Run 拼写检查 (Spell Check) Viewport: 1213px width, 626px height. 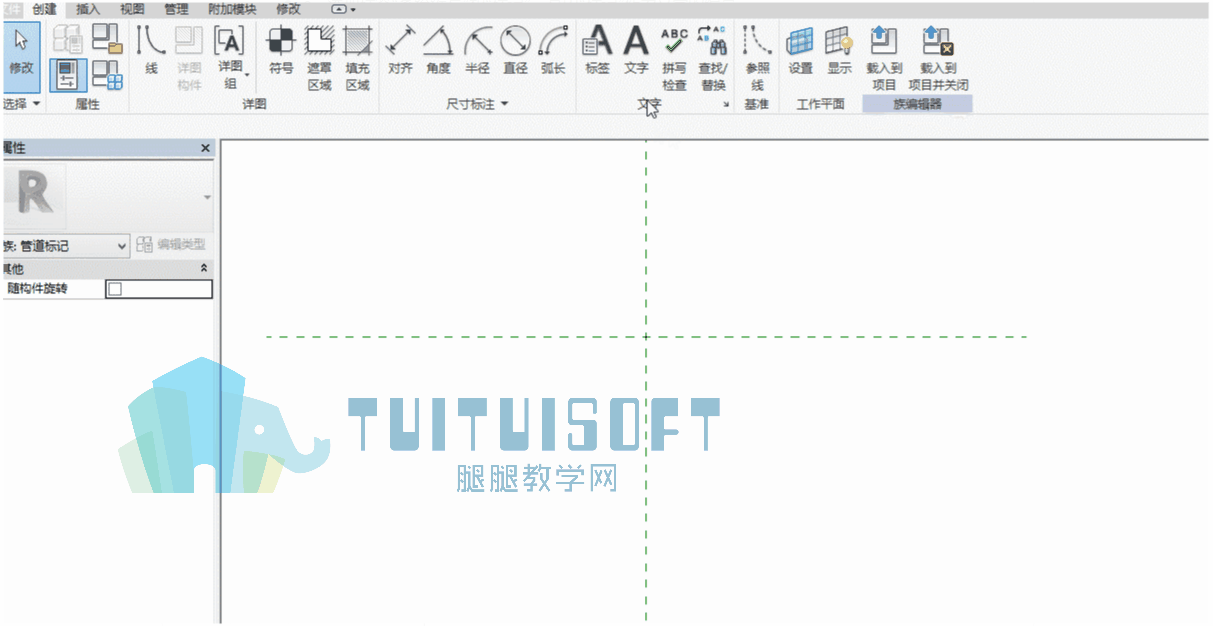coord(675,59)
